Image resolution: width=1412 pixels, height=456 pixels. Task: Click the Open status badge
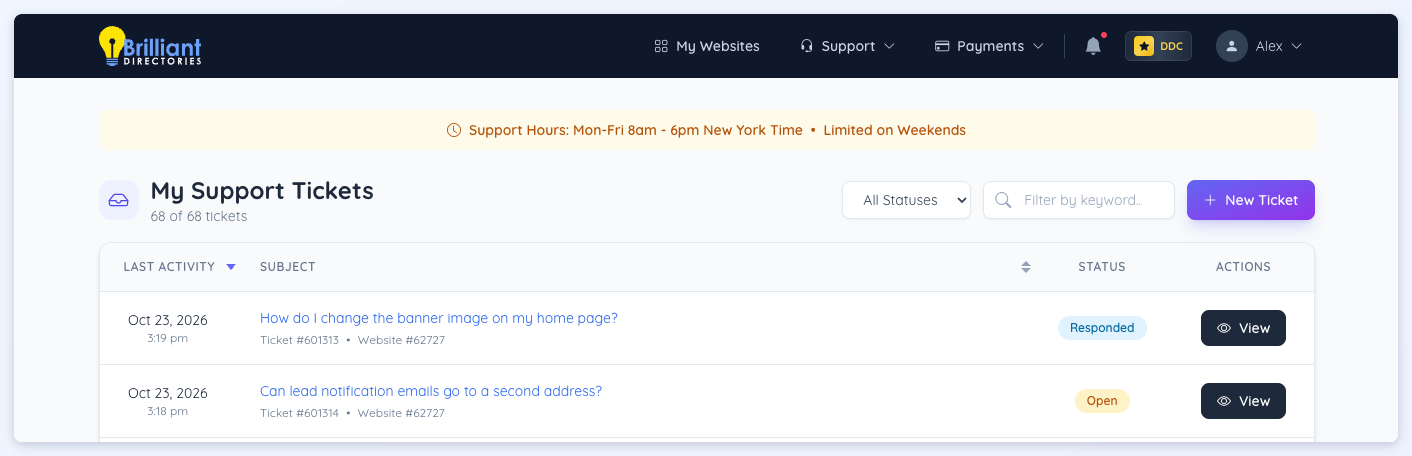click(x=1102, y=401)
